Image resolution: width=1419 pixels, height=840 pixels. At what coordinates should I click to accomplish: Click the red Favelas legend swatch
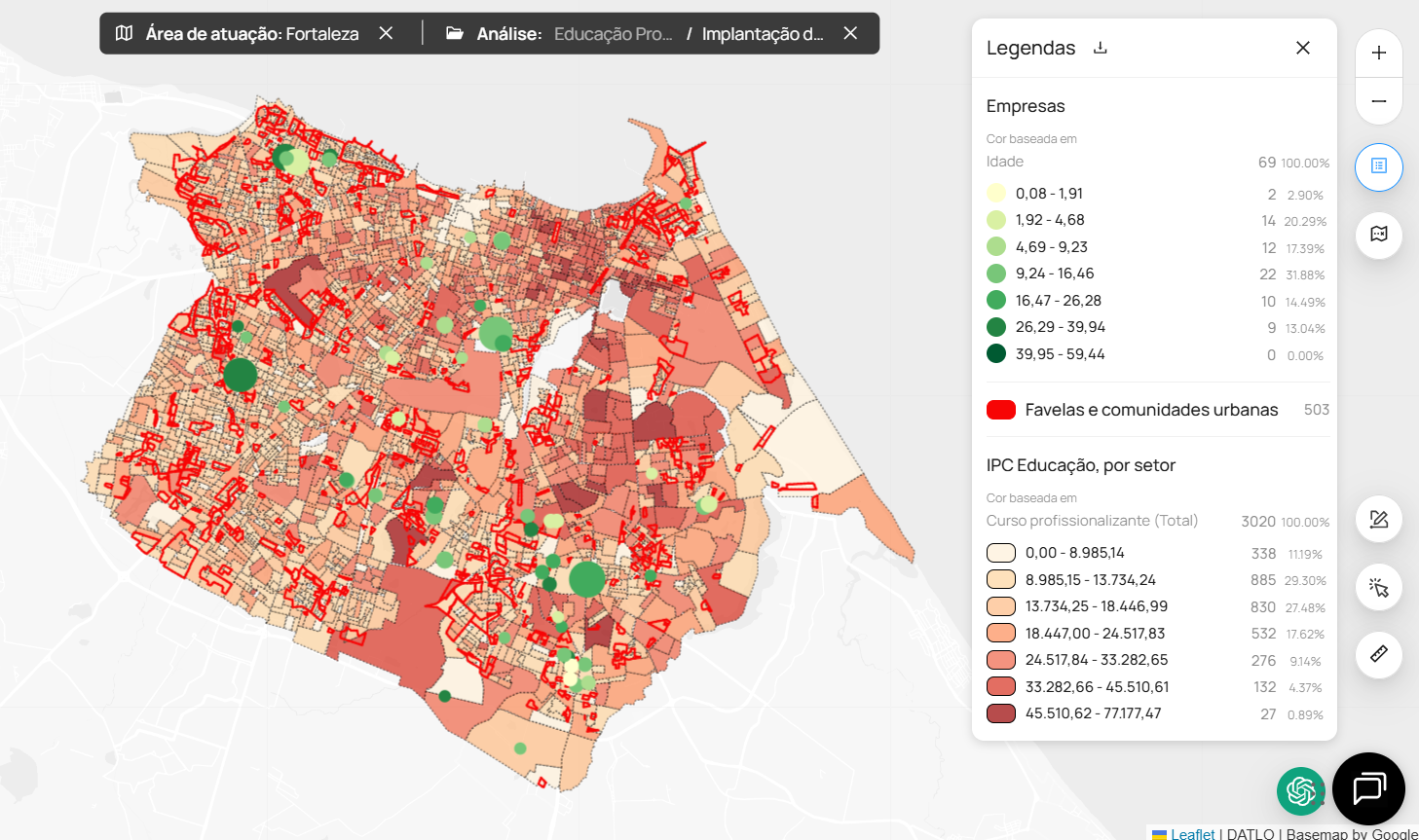[x=1001, y=410]
